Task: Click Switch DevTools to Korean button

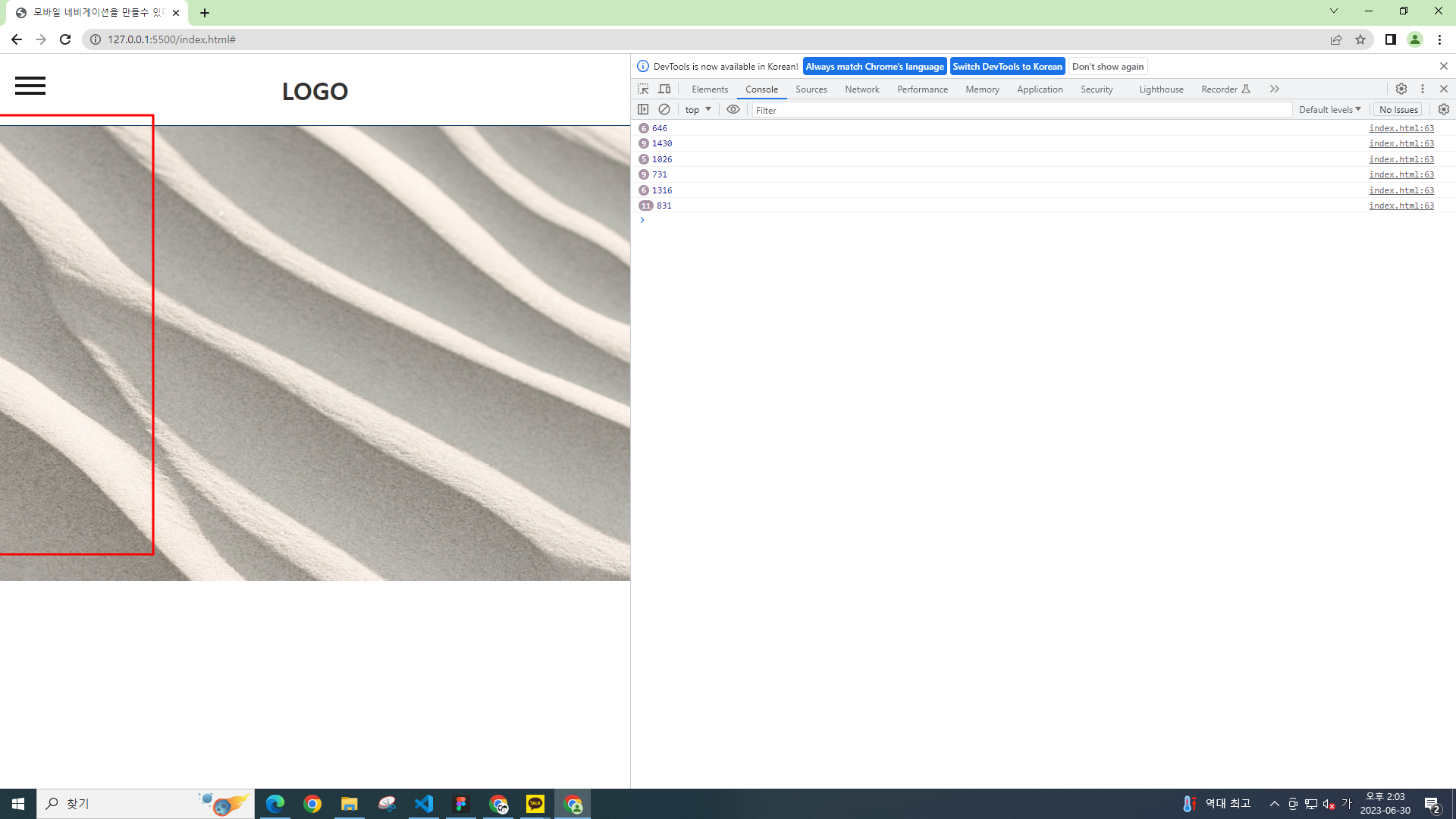Action: click(1007, 66)
